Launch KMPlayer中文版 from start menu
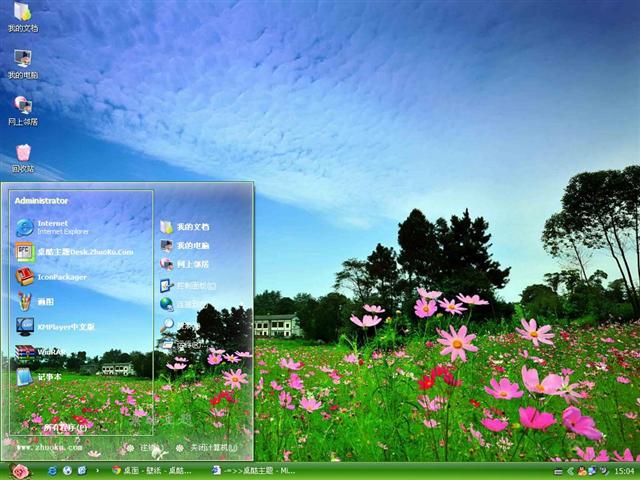 coord(55,327)
